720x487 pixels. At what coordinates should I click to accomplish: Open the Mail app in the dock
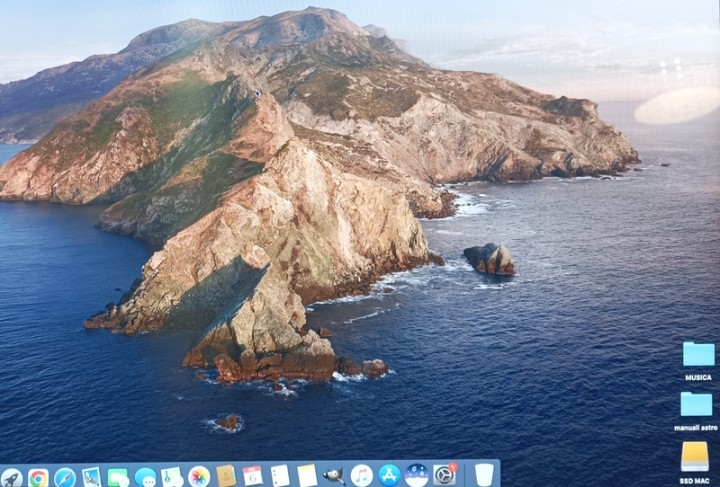[92, 477]
